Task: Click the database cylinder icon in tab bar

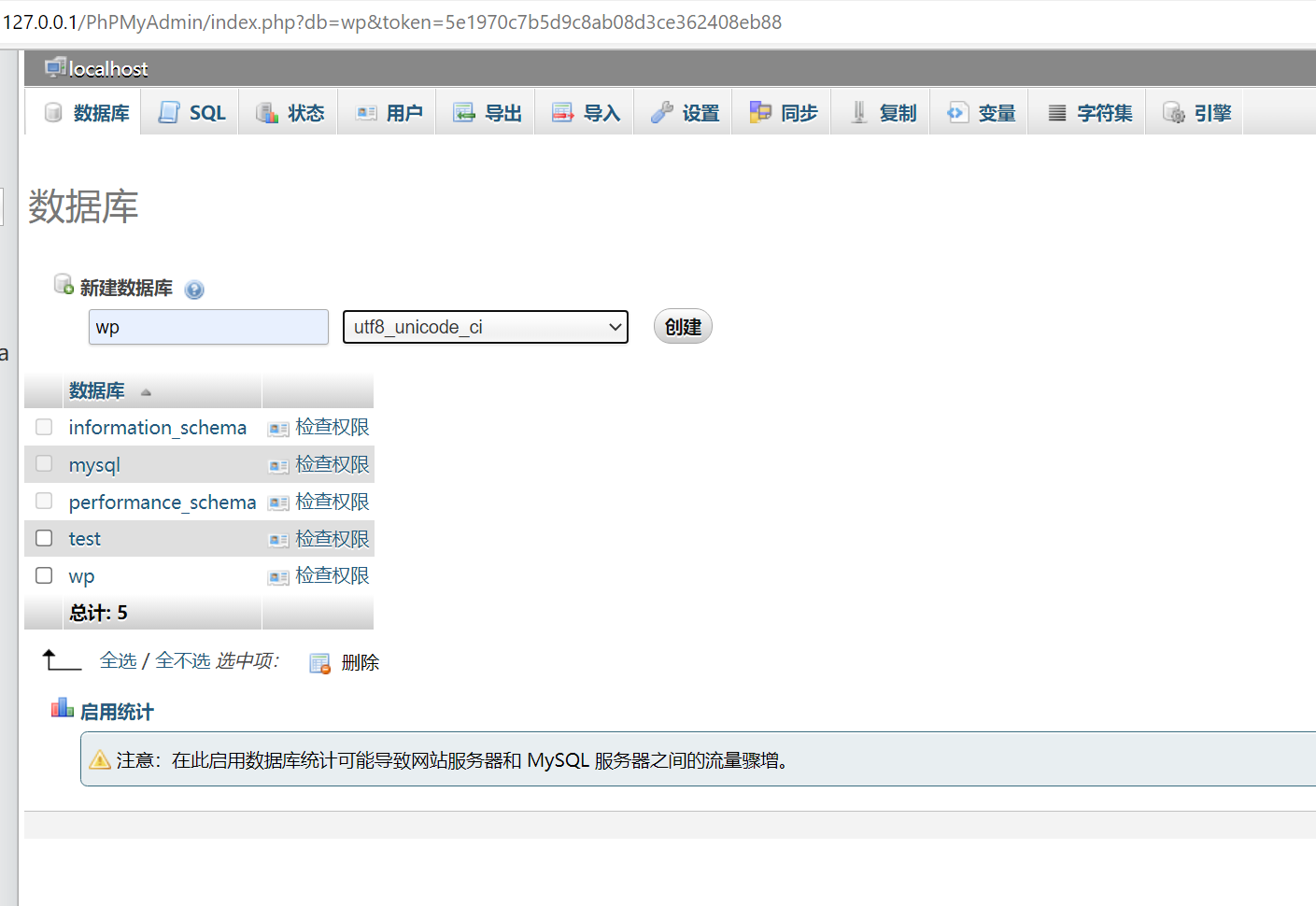Action: pyautogui.click(x=53, y=113)
